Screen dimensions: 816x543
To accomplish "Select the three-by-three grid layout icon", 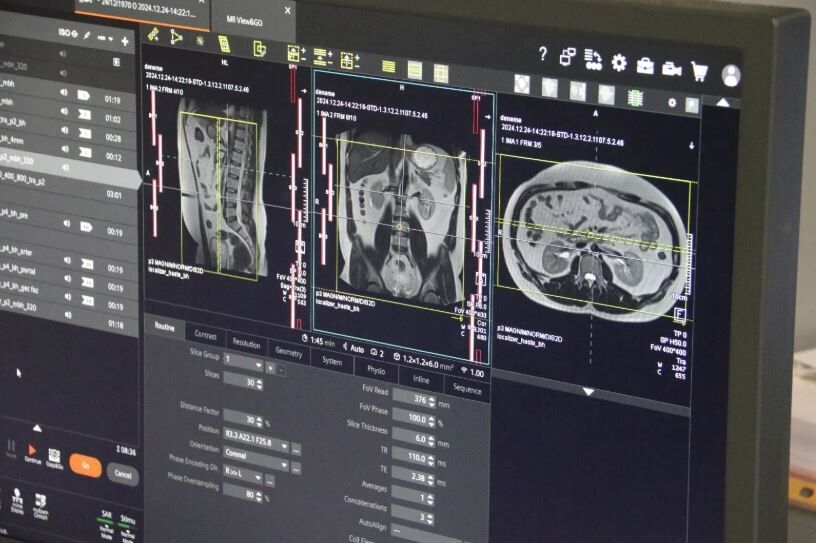I will 441,73.
